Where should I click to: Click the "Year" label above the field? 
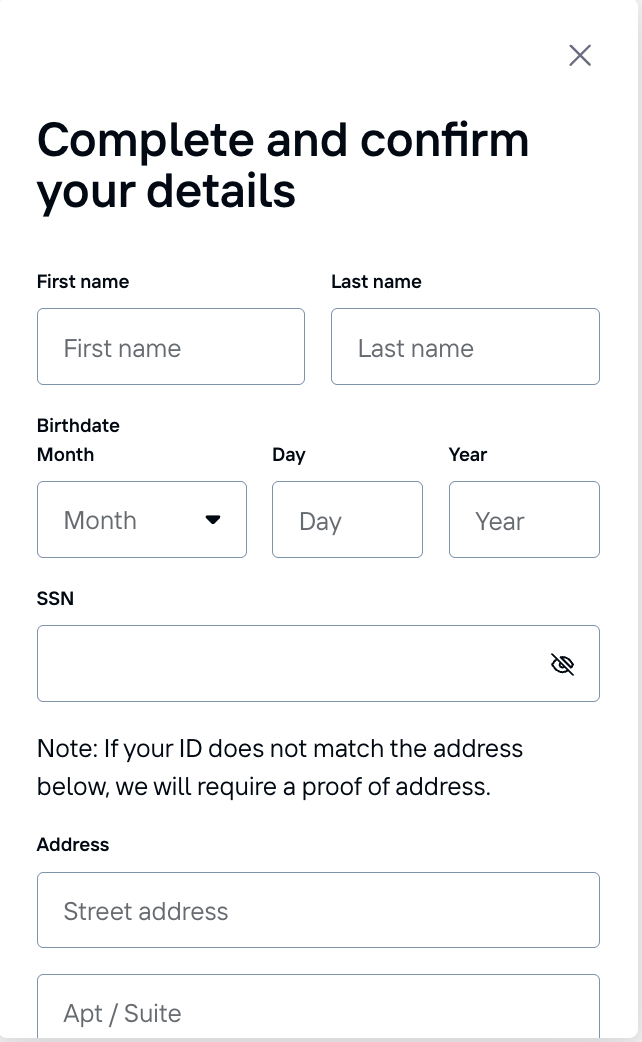467,455
